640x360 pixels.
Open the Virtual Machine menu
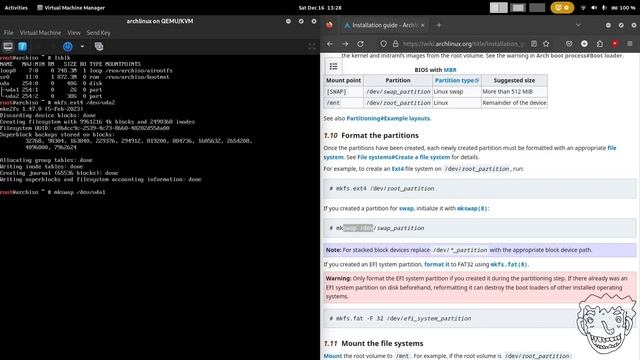pos(40,33)
